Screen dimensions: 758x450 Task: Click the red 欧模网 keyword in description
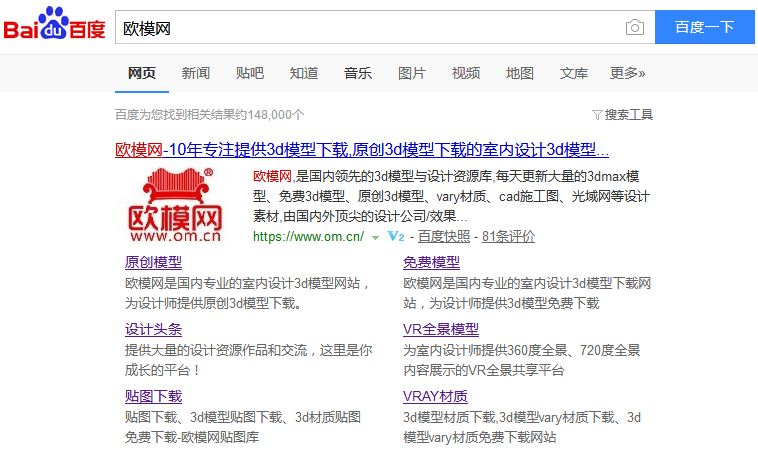272,176
